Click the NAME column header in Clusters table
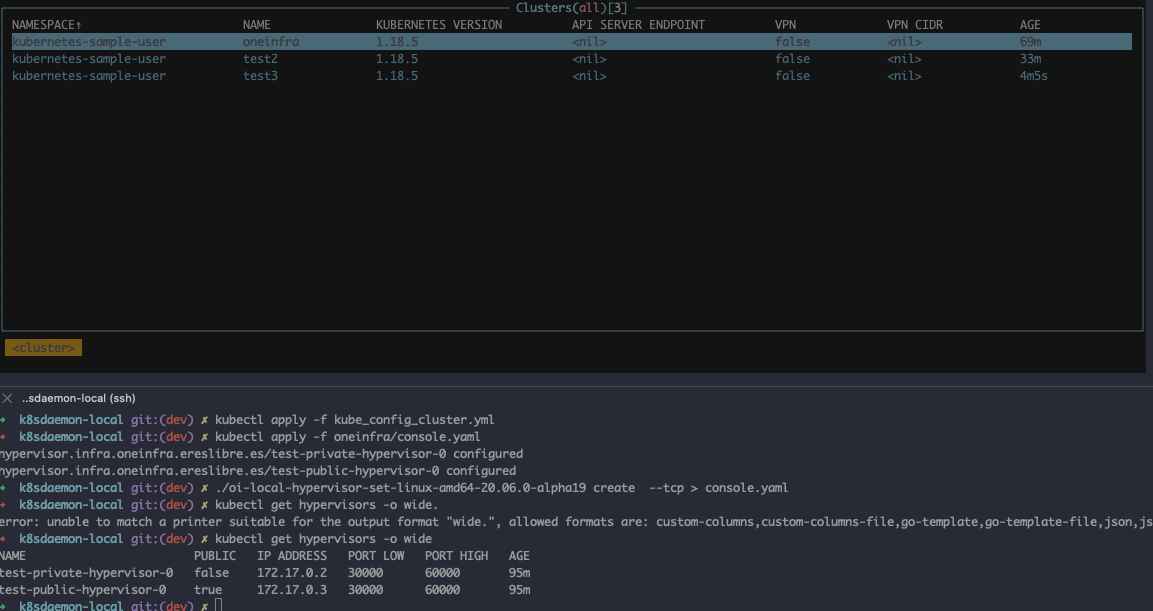This screenshot has width=1153, height=611. pos(257,25)
